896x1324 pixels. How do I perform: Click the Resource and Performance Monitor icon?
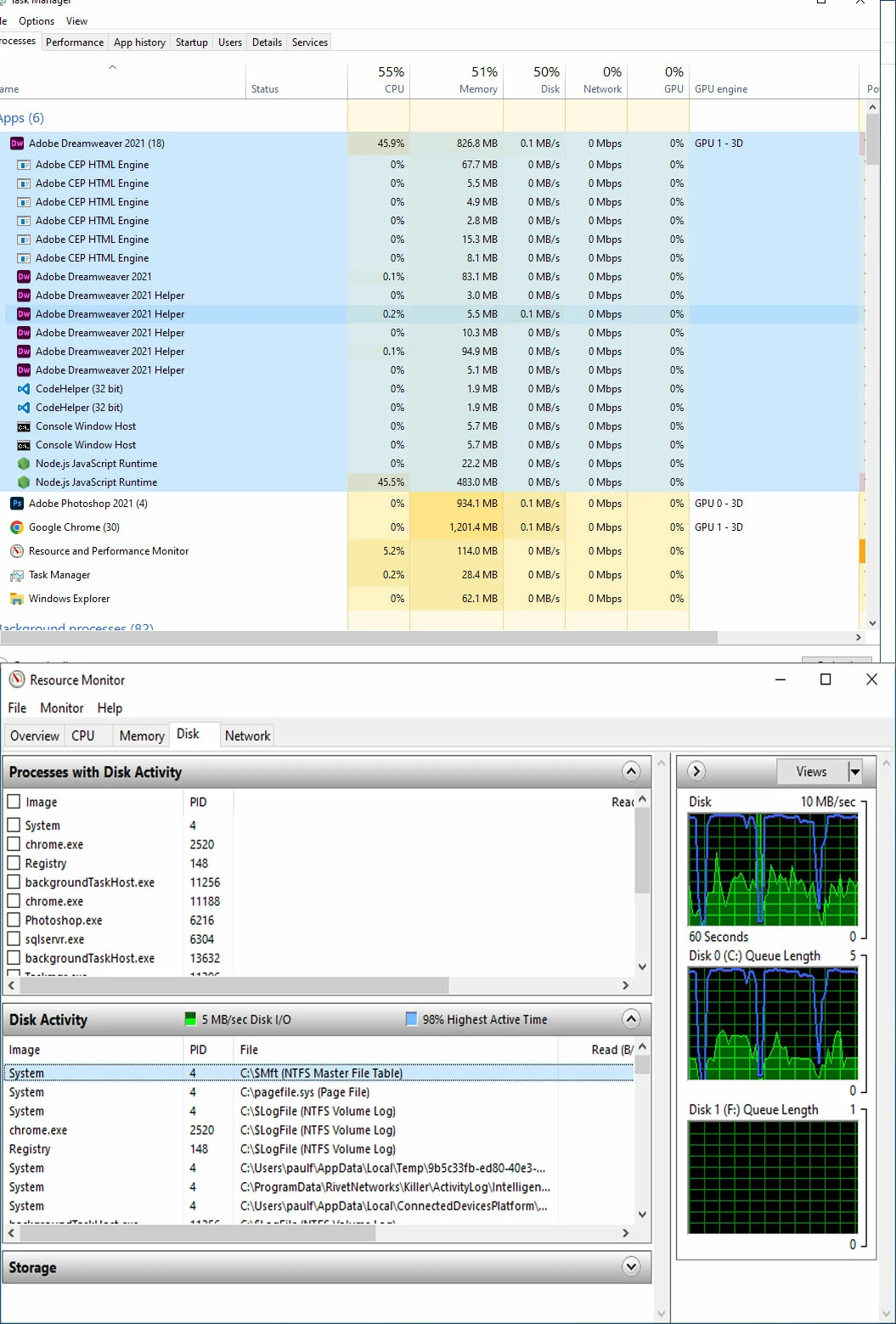click(17, 551)
